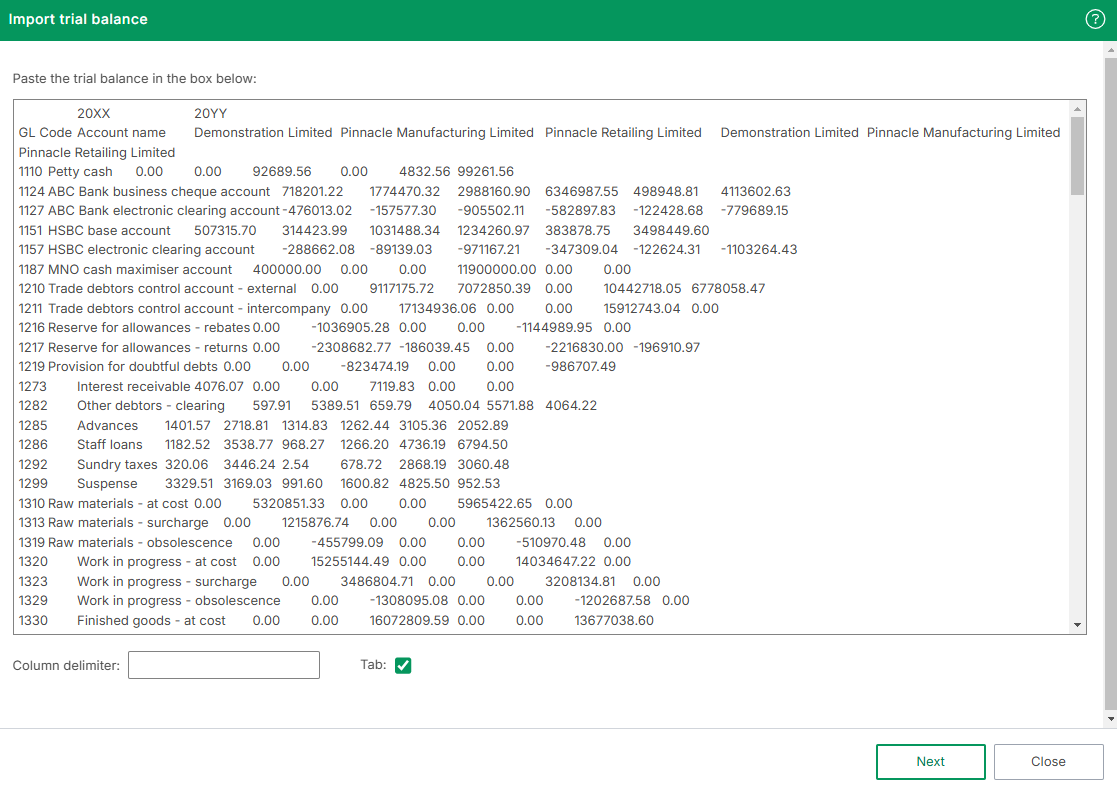1117x791 pixels.
Task: Select the Suspense 1299 line in the textarea
Action: pos(200,483)
